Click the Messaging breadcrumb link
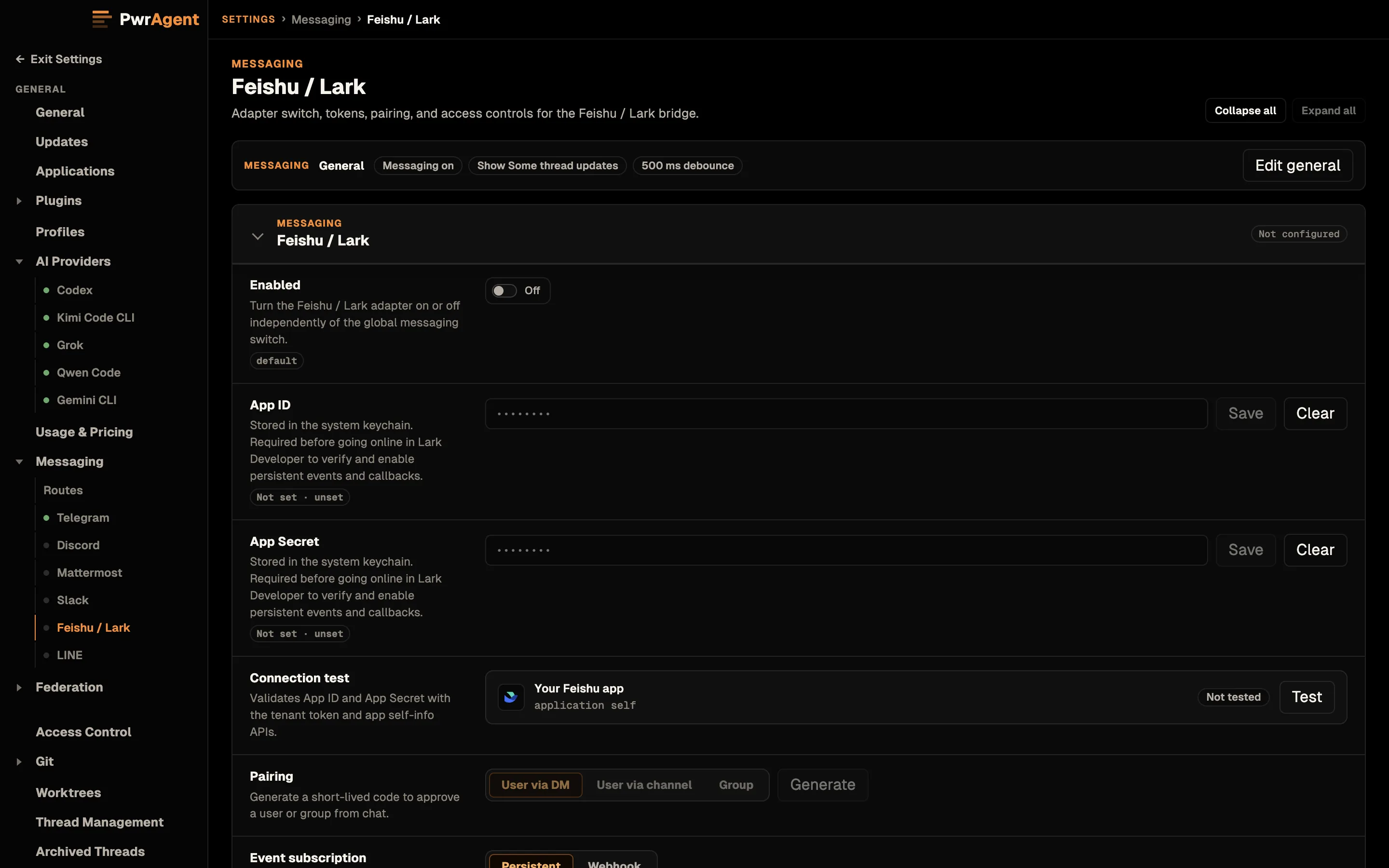Image resolution: width=1389 pixels, height=868 pixels. click(x=321, y=19)
